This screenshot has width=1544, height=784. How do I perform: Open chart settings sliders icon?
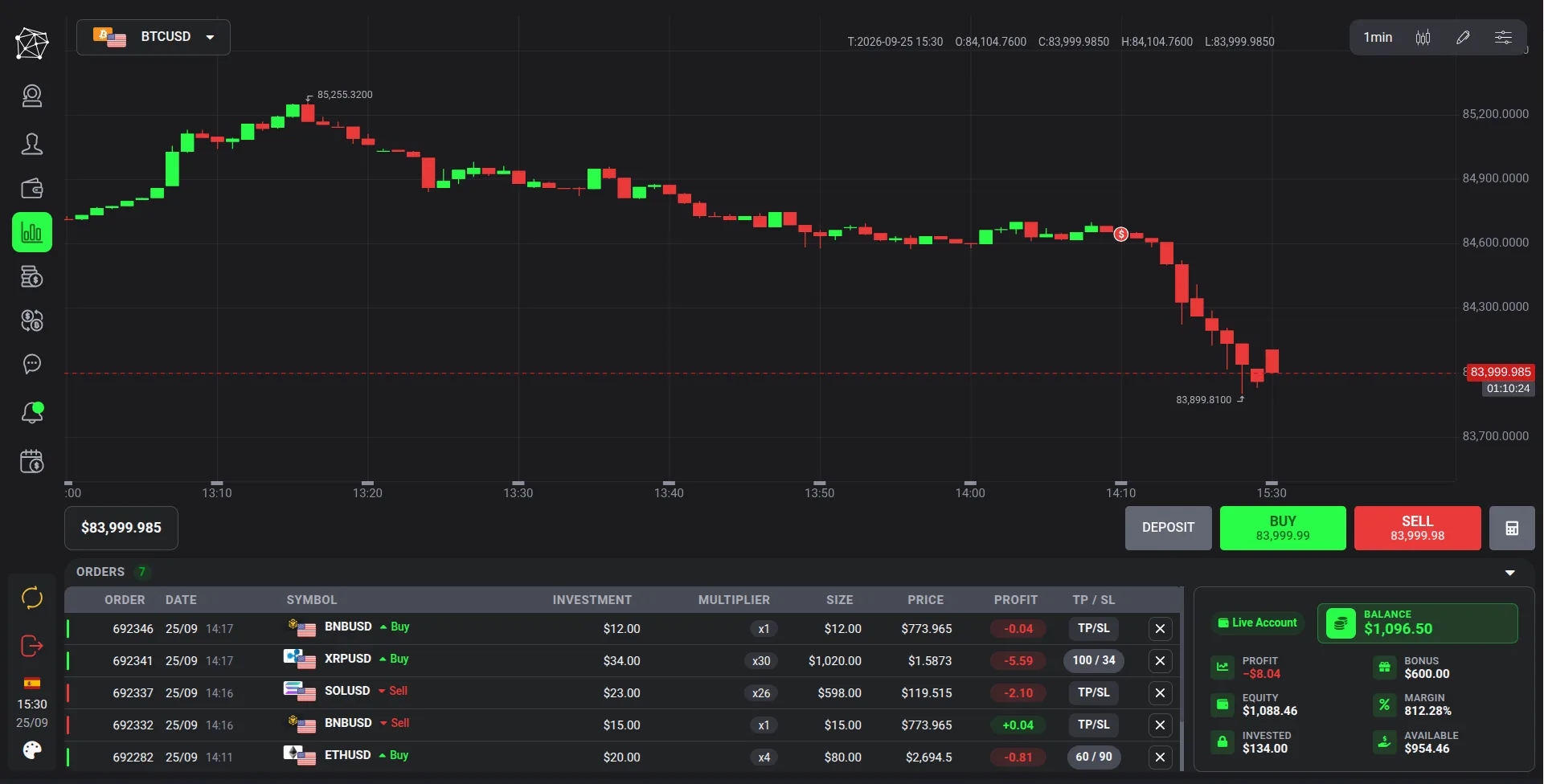[x=1503, y=38]
